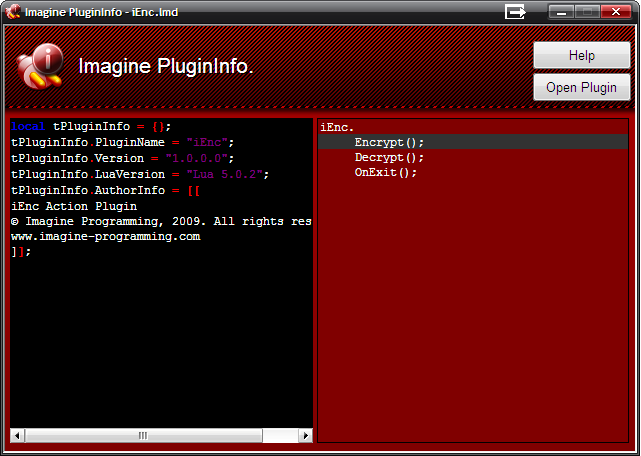Image resolution: width=641 pixels, height=456 pixels.
Task: Select the Decrypt(); function row
Action: (473, 157)
